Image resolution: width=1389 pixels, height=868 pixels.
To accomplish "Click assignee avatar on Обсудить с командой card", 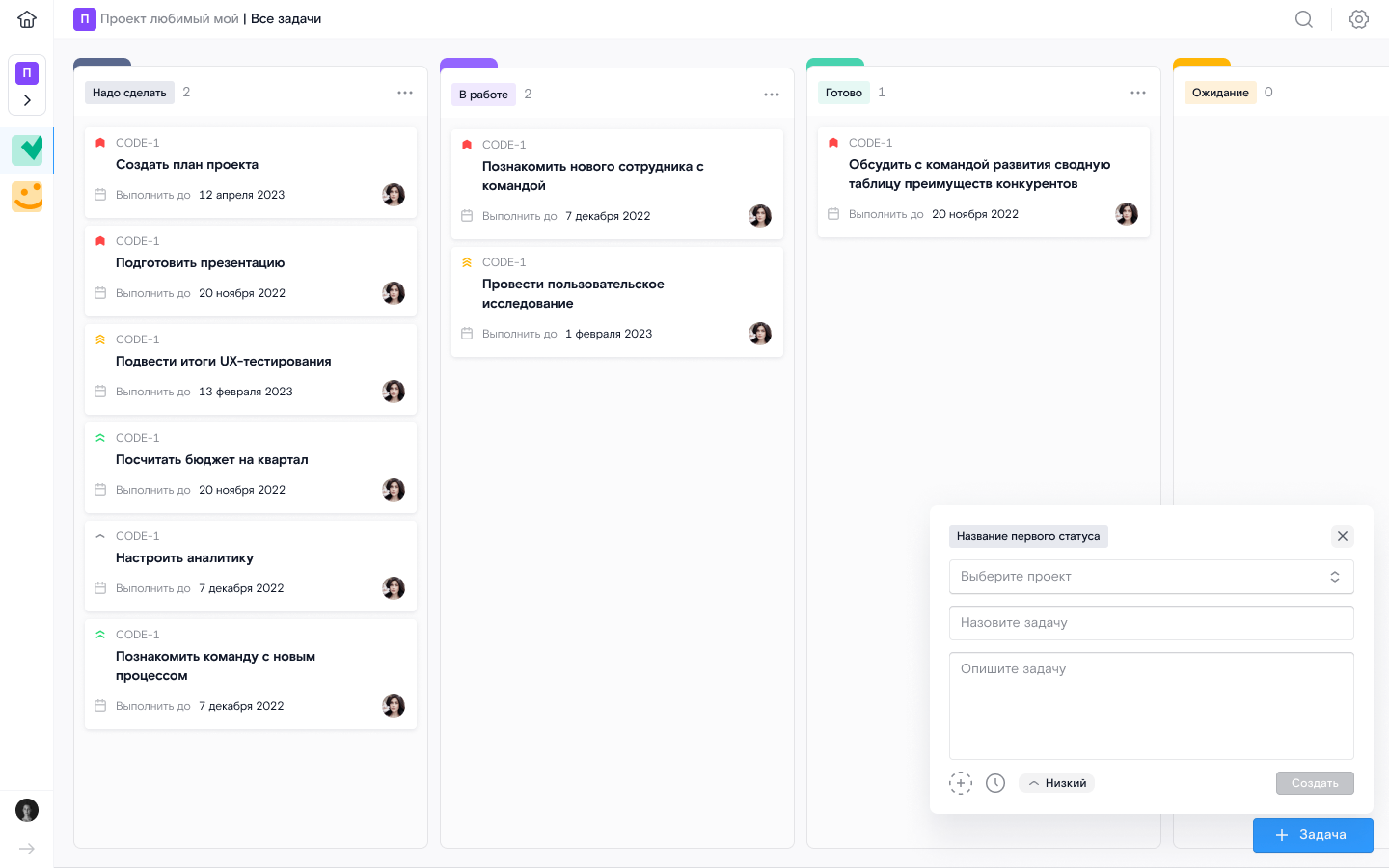I will 1127,214.
